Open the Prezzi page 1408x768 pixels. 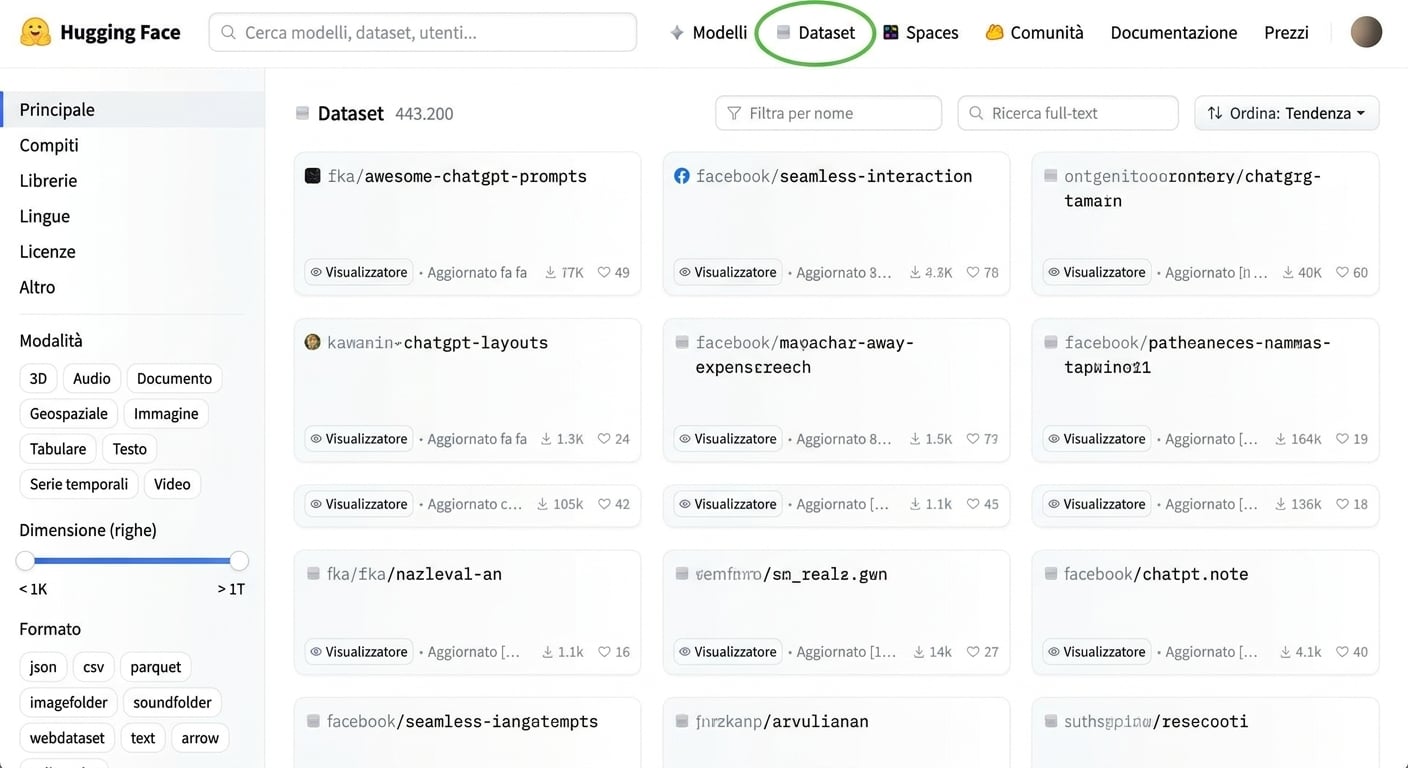pos(1286,33)
